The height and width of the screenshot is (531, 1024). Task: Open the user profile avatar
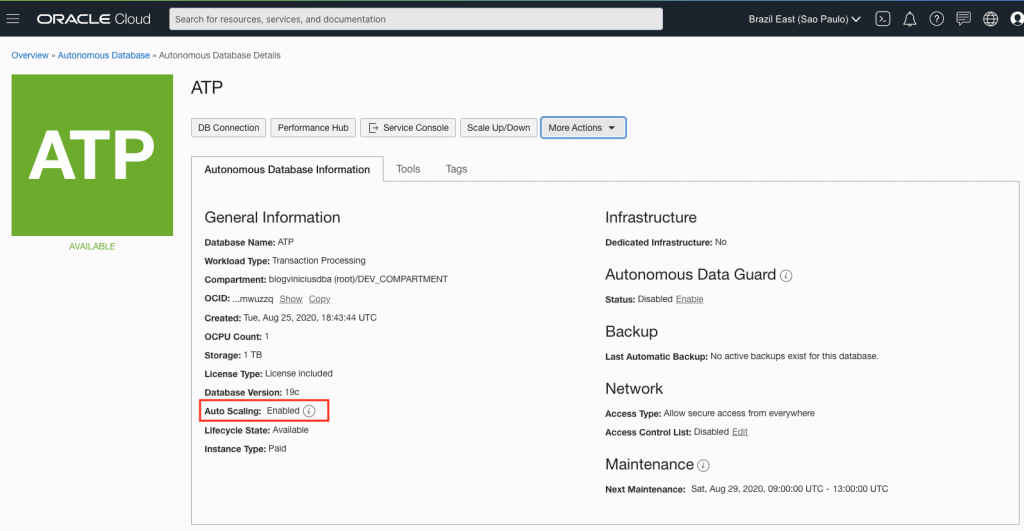coord(1016,19)
